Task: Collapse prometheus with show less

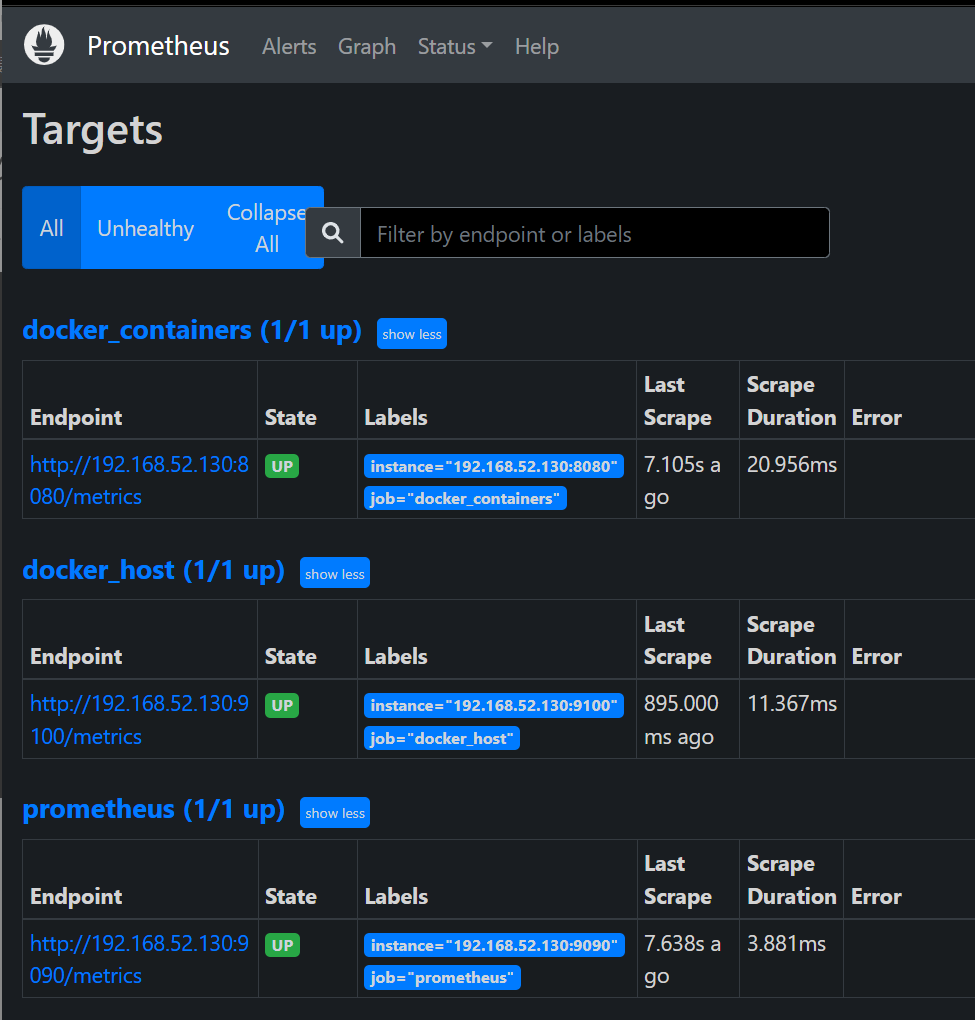Action: [x=335, y=813]
